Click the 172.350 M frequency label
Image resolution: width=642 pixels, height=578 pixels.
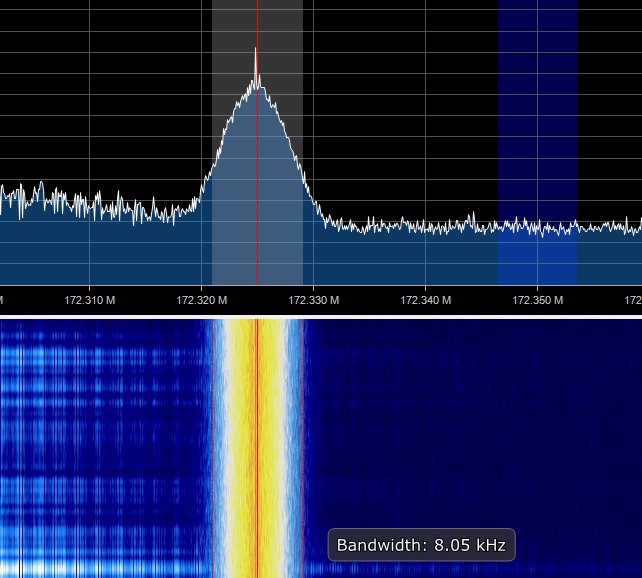pos(537,300)
